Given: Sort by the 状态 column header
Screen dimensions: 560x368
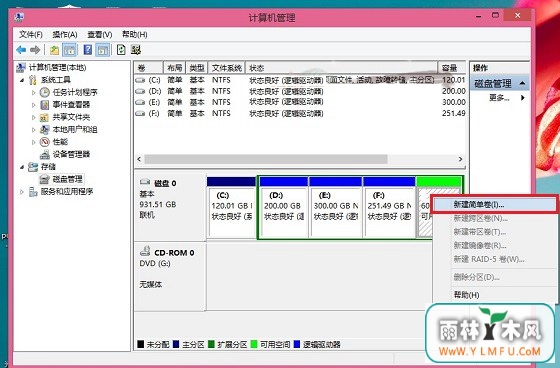Looking at the screenshot, I should pos(342,68).
